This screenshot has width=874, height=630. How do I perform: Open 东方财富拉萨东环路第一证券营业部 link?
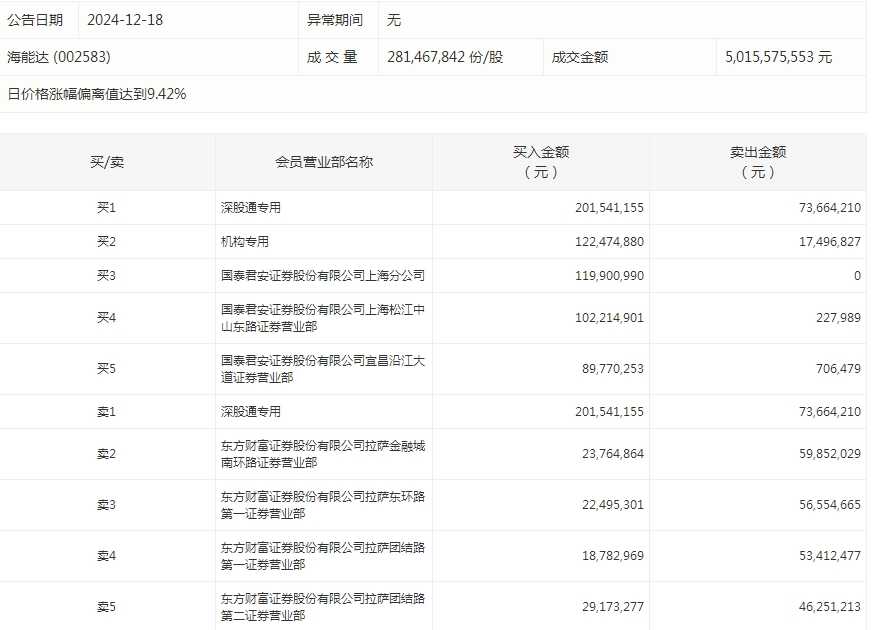coord(322,505)
